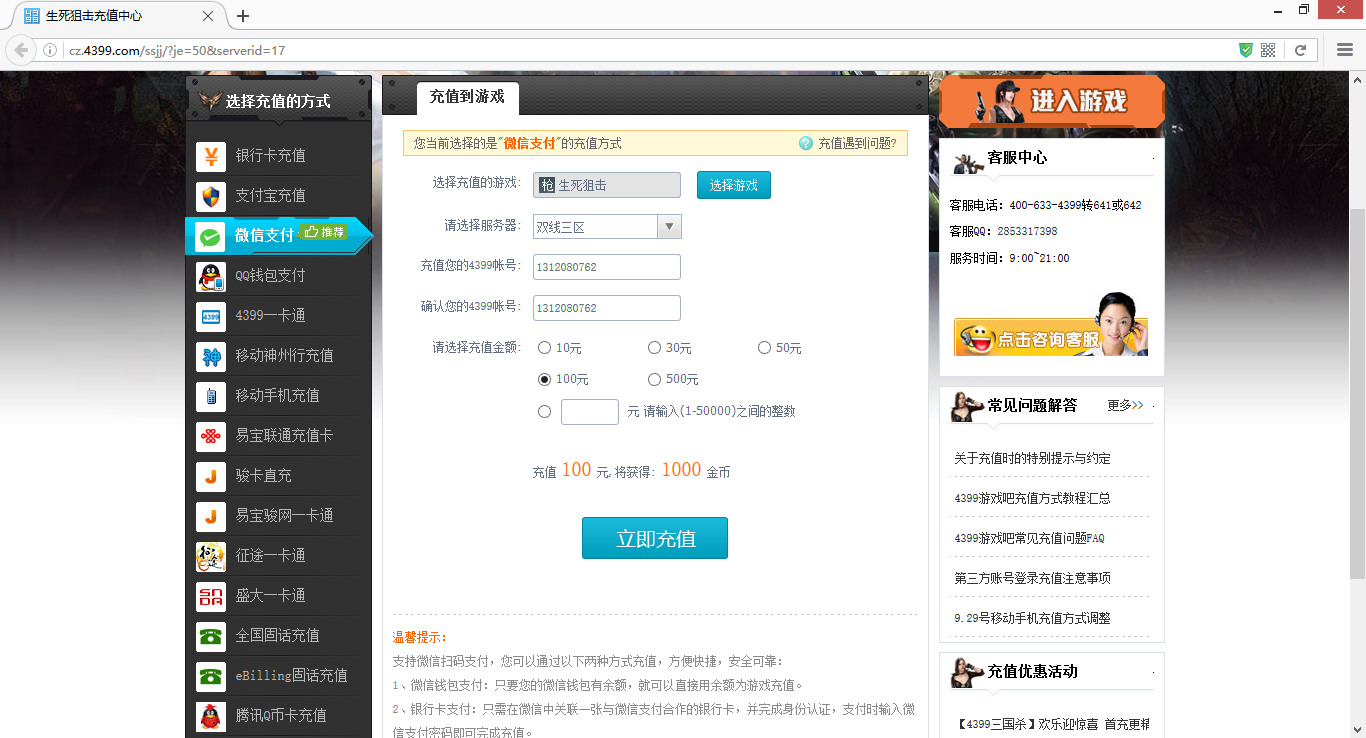
Task: Open 第三方账号登录充值注意事项 link
Action: click(1032, 578)
